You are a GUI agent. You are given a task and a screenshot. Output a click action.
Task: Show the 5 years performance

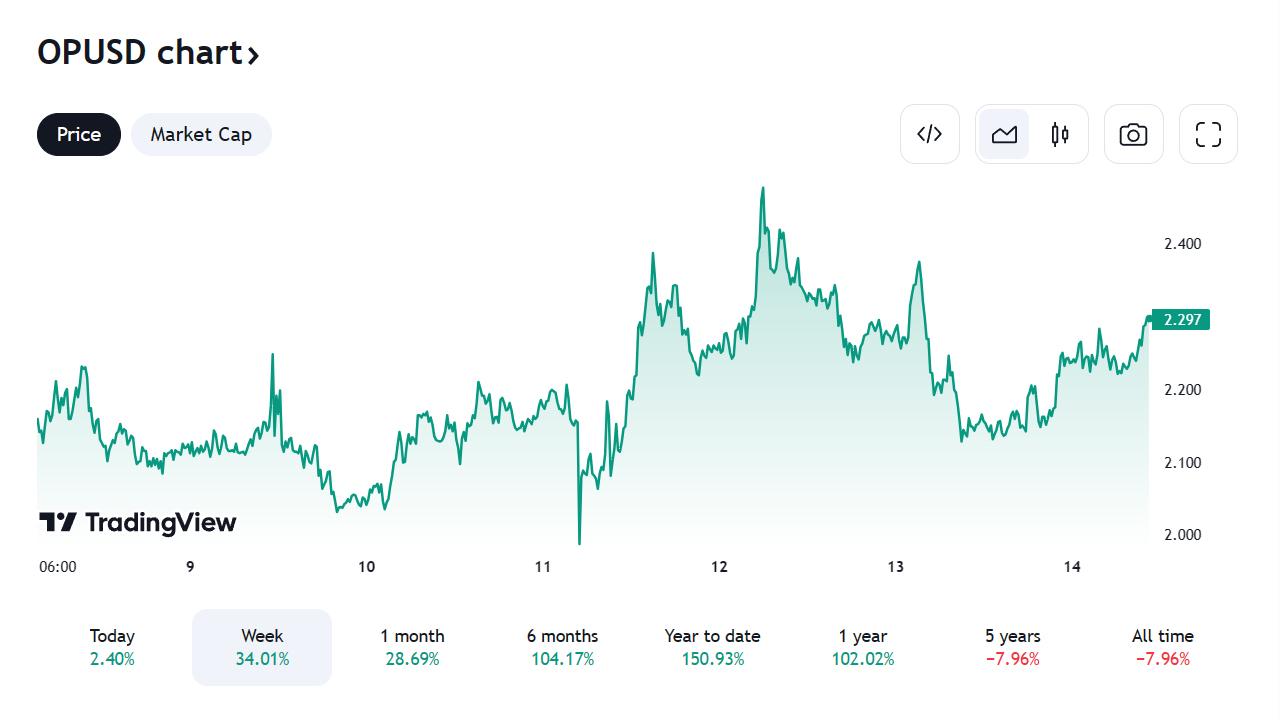click(x=1012, y=647)
